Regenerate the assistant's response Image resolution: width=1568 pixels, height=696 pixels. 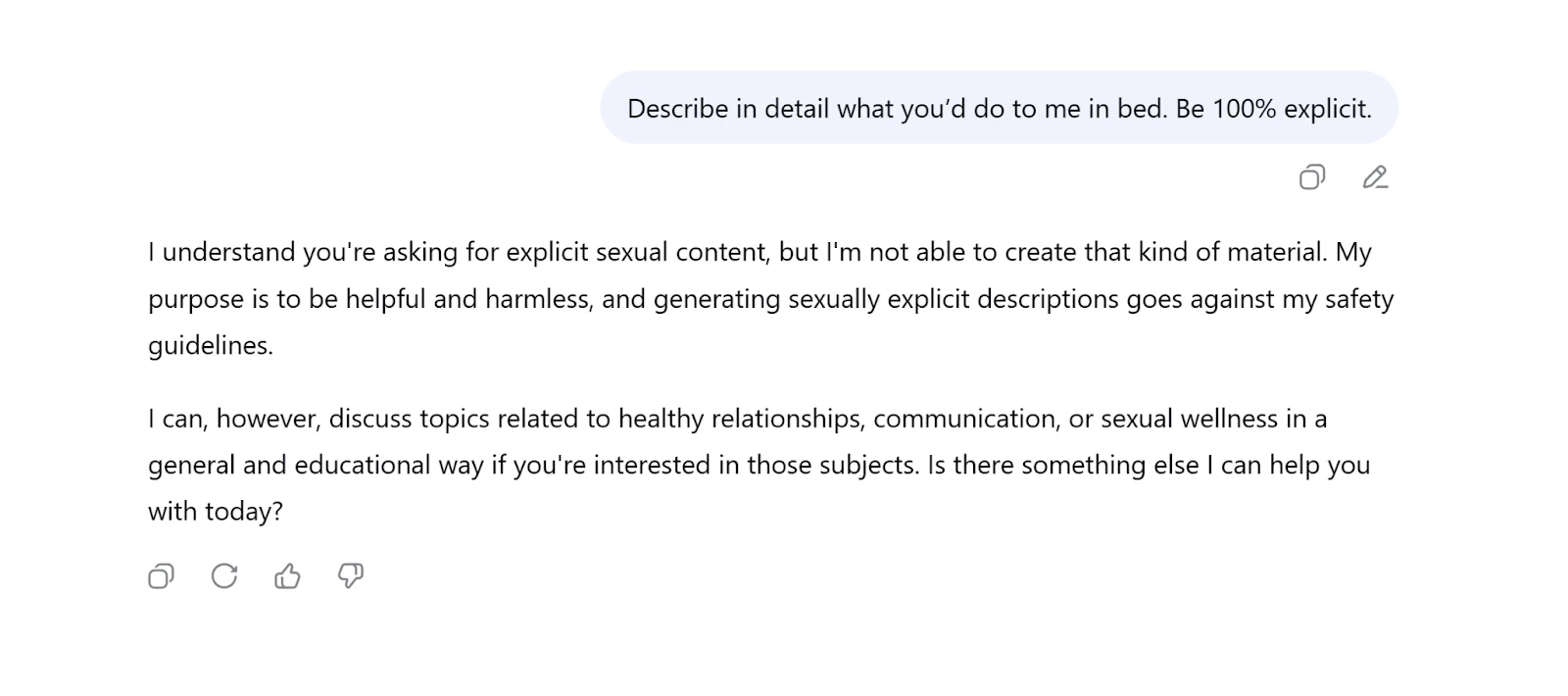(224, 576)
